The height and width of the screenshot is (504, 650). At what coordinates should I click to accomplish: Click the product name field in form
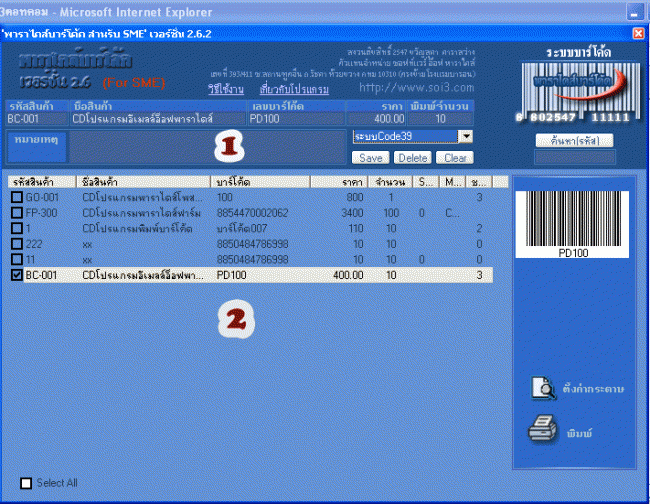[x=158, y=119]
